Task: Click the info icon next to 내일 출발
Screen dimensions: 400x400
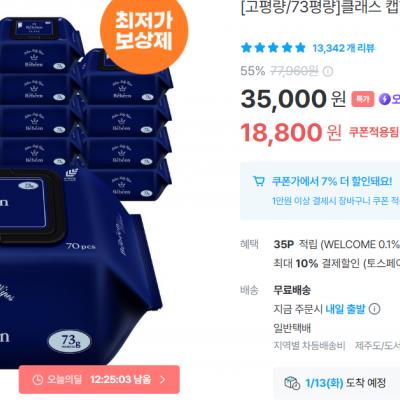Action: tap(374, 309)
